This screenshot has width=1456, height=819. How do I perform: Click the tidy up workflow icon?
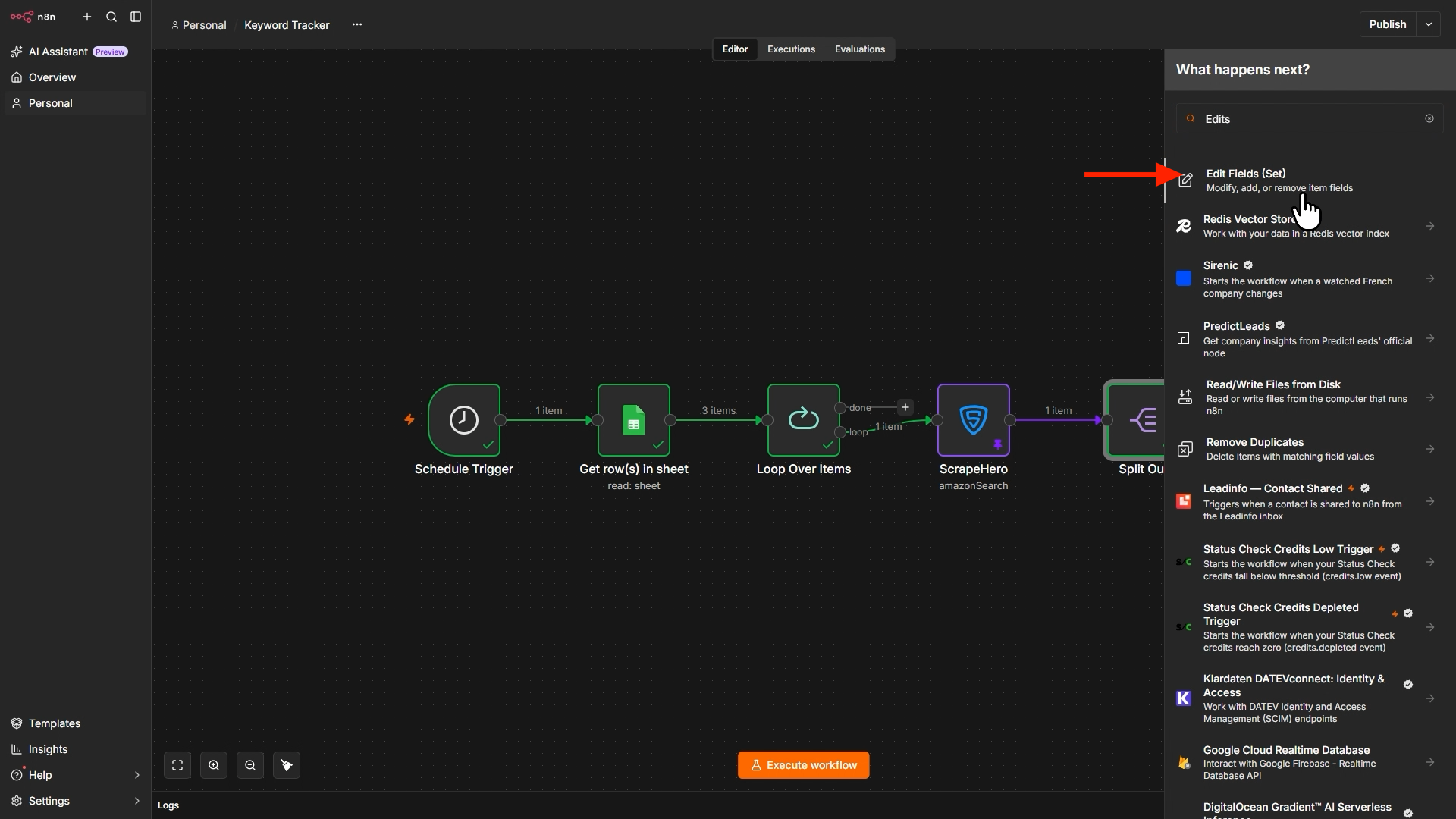coord(287,765)
